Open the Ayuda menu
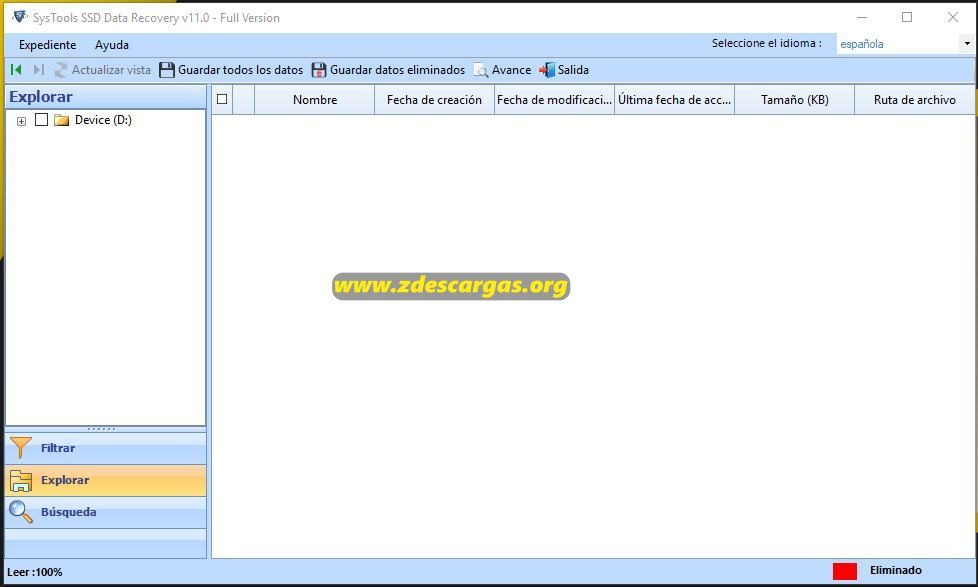 (x=112, y=45)
